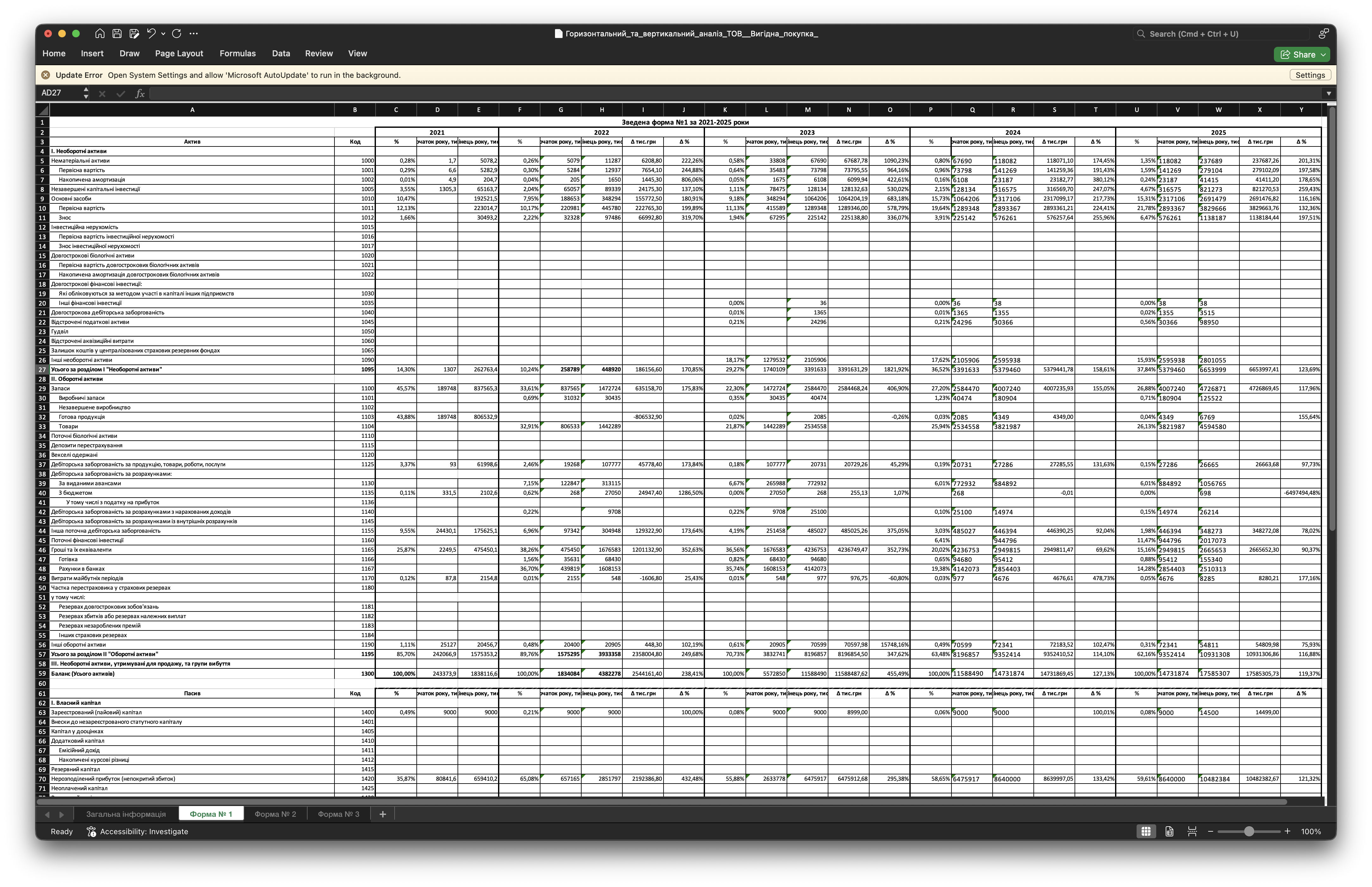Switch to sheet Загальна інформація
The width and height of the screenshot is (1372, 887).
pos(126,814)
